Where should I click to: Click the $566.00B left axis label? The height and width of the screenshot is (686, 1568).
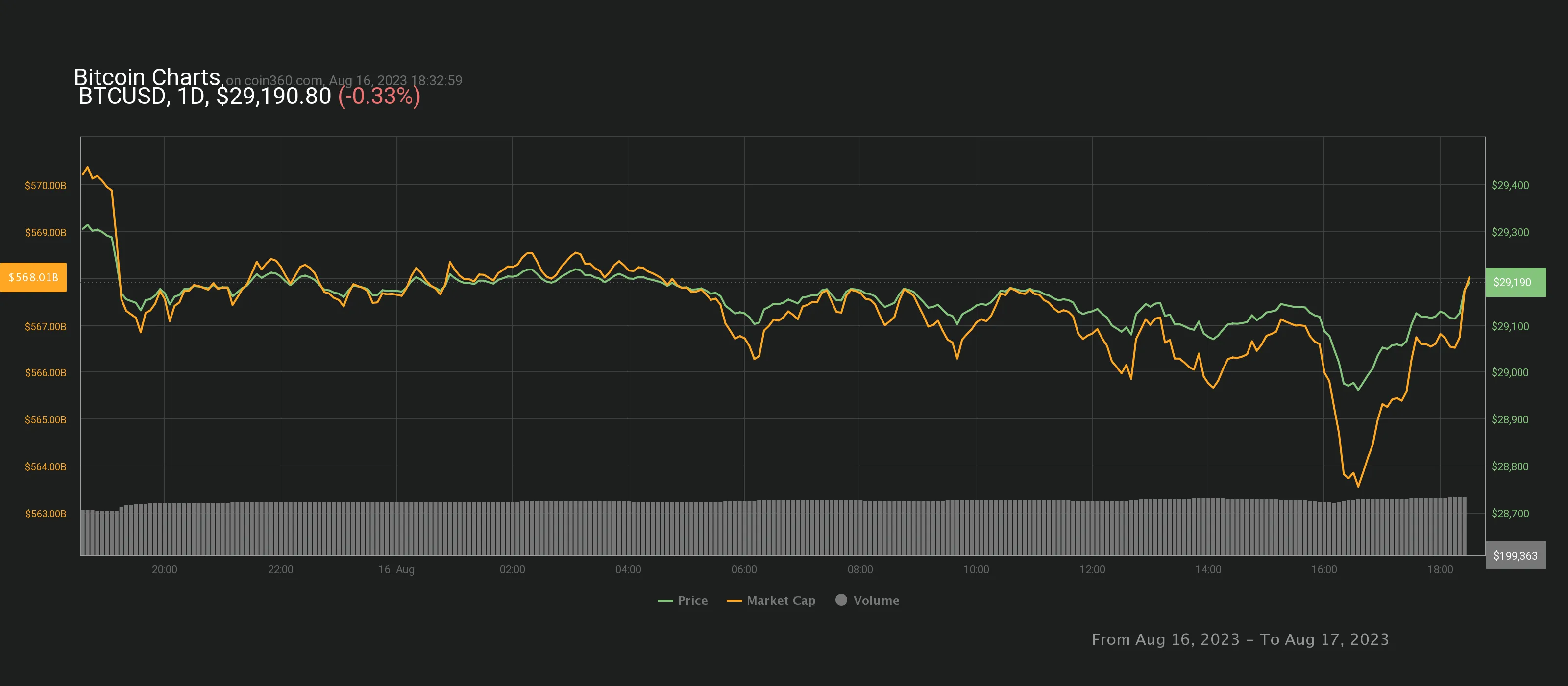(46, 372)
